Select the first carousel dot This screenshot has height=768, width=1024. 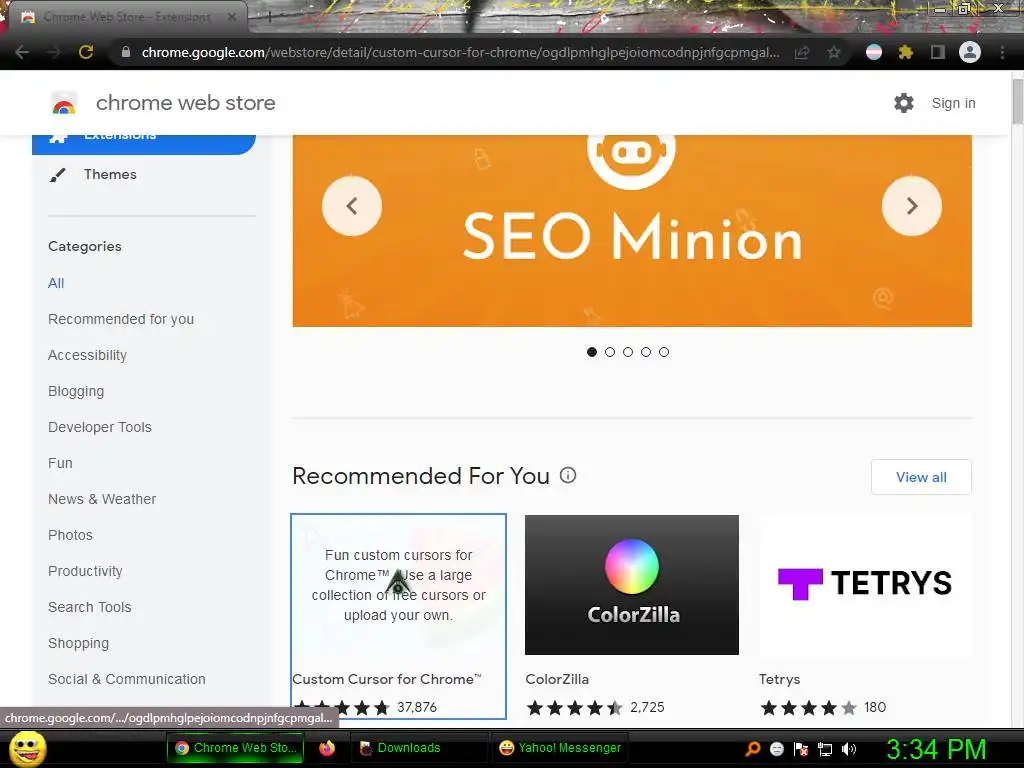[x=592, y=352]
